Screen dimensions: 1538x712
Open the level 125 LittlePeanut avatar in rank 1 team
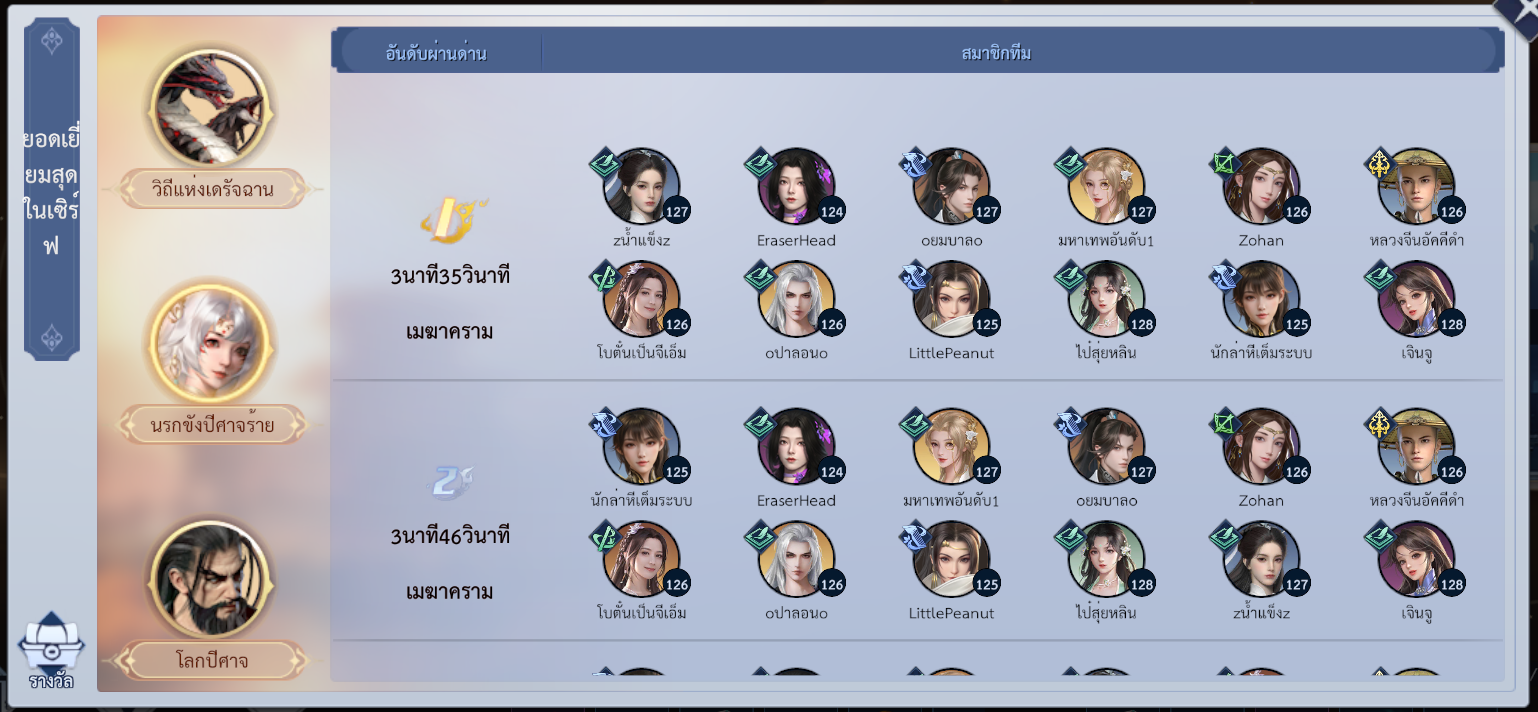[951, 299]
